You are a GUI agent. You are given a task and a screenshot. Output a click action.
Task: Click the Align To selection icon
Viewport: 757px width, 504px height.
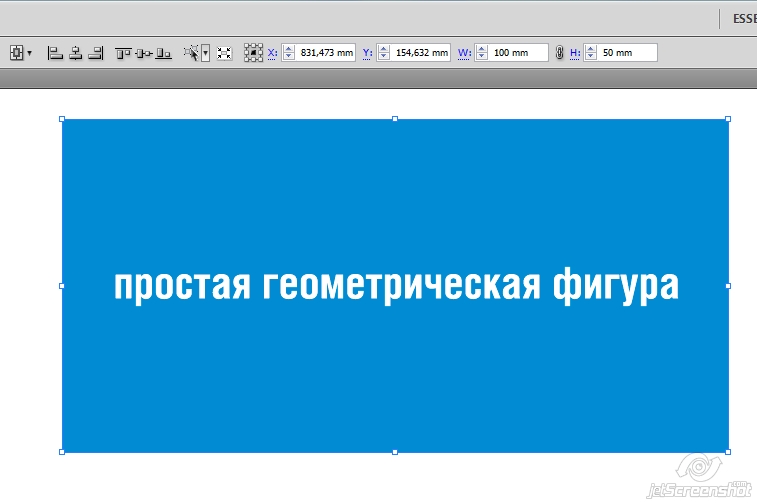click(16, 53)
